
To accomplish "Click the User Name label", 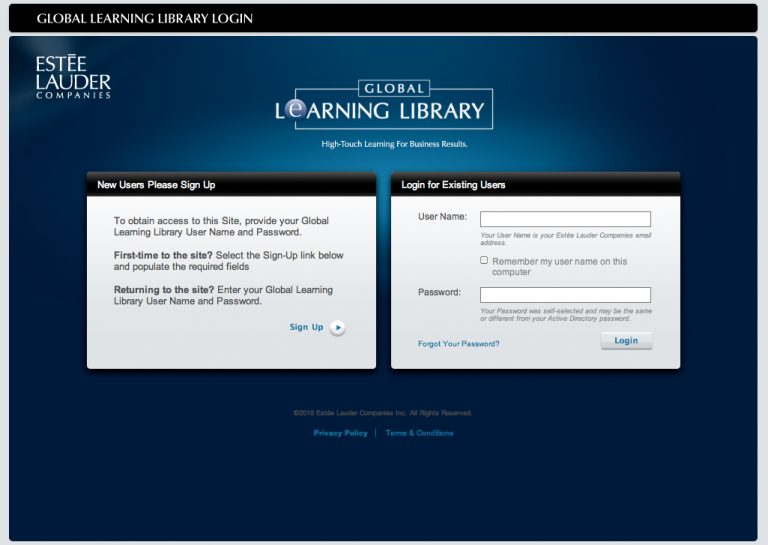I will pos(442,216).
